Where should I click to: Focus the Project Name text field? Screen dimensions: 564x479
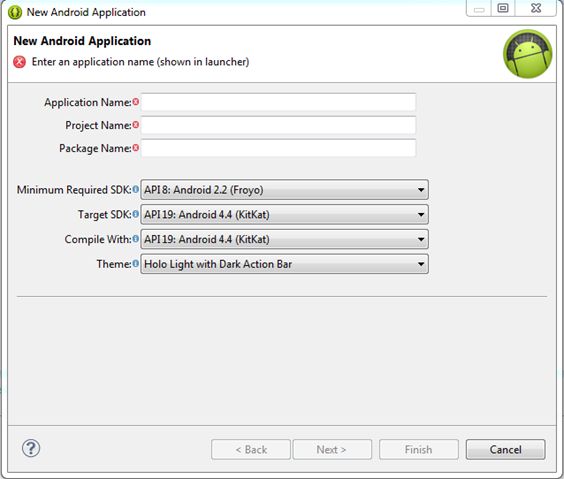278,125
